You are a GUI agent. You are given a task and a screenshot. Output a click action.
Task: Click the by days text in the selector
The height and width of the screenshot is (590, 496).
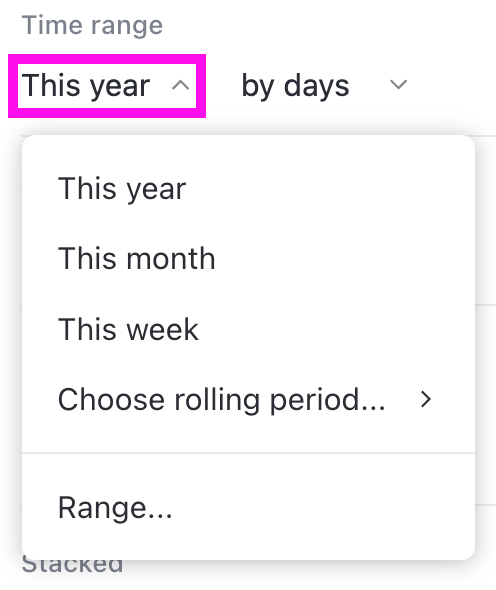tap(295, 87)
